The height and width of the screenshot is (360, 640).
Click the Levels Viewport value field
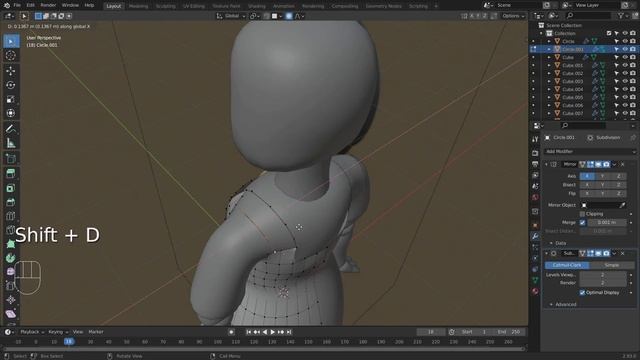603,275
